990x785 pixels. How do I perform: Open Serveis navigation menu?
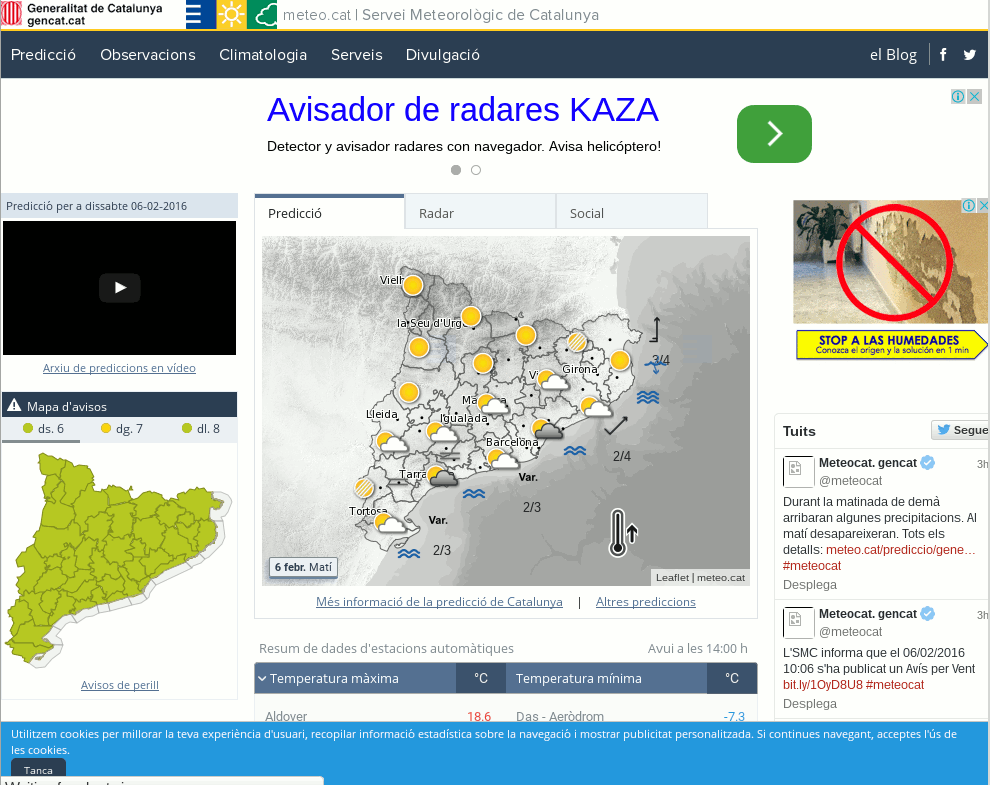pos(357,55)
